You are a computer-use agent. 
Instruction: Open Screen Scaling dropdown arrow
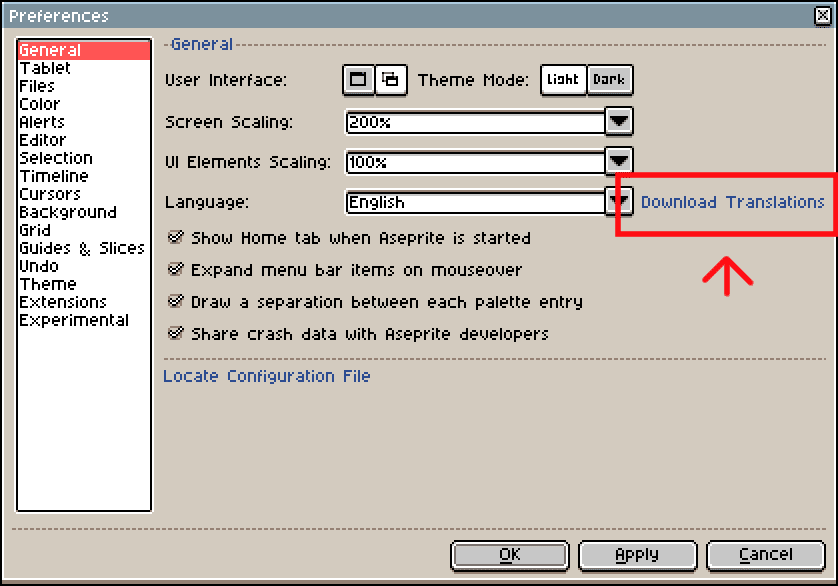point(619,121)
